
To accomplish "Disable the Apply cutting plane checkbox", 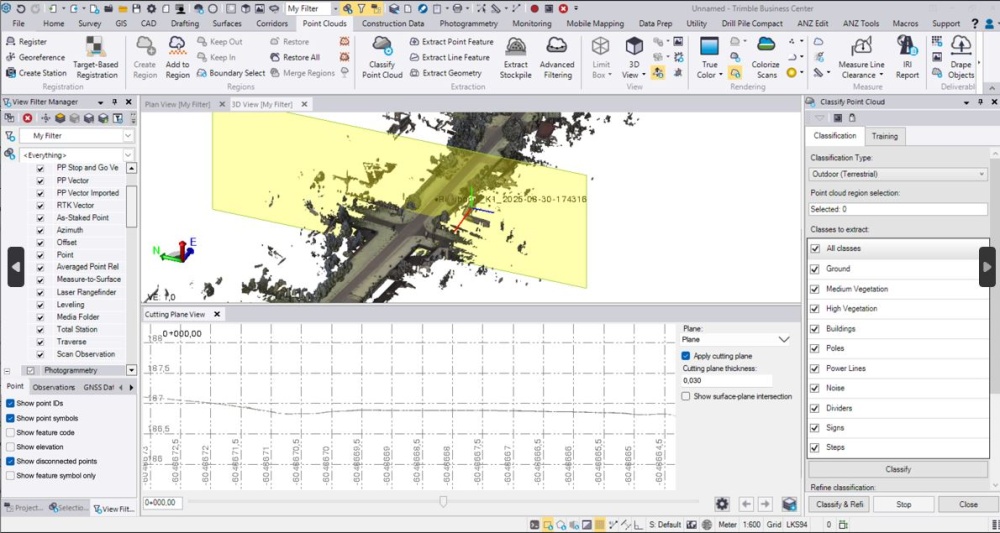I will pos(686,356).
